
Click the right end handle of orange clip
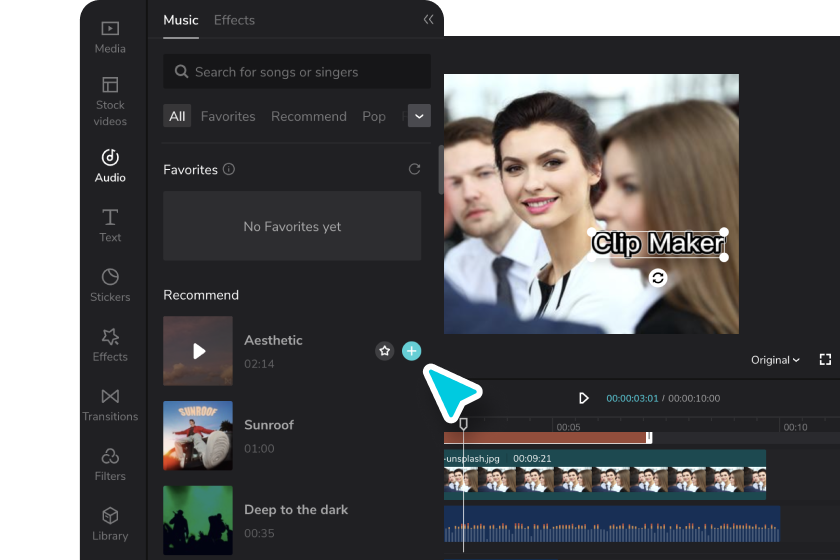click(x=649, y=438)
